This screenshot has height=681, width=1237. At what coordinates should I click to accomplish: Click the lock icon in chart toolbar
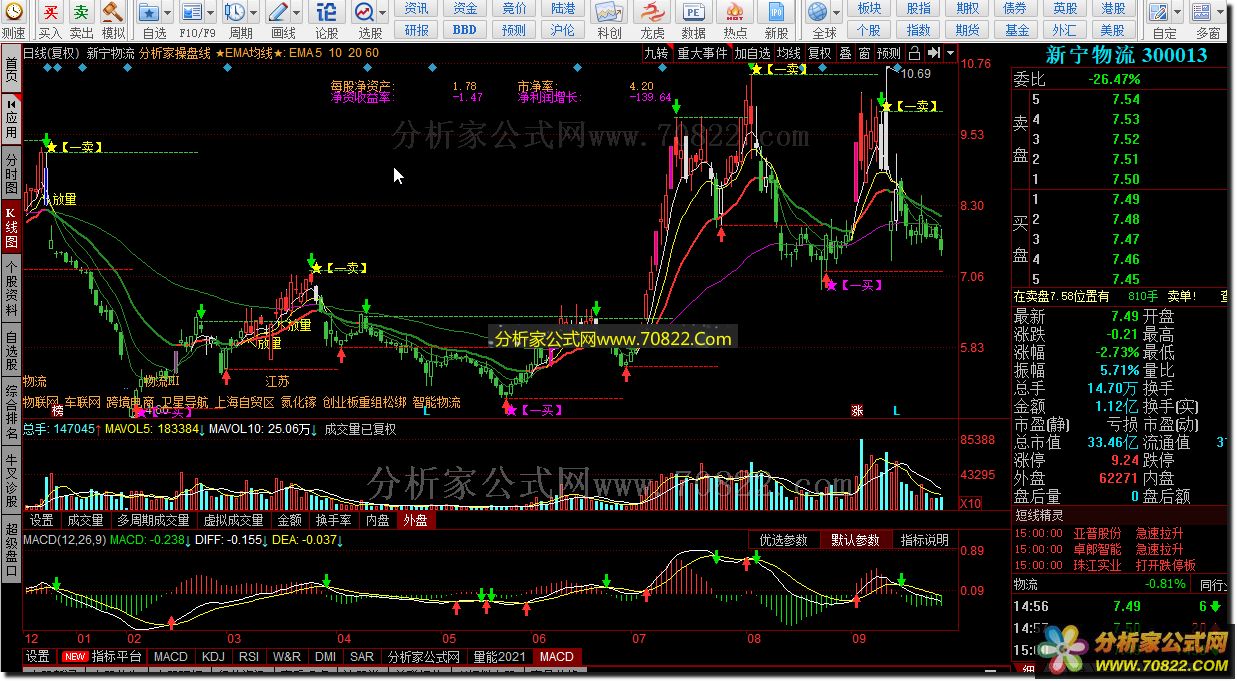point(916,53)
